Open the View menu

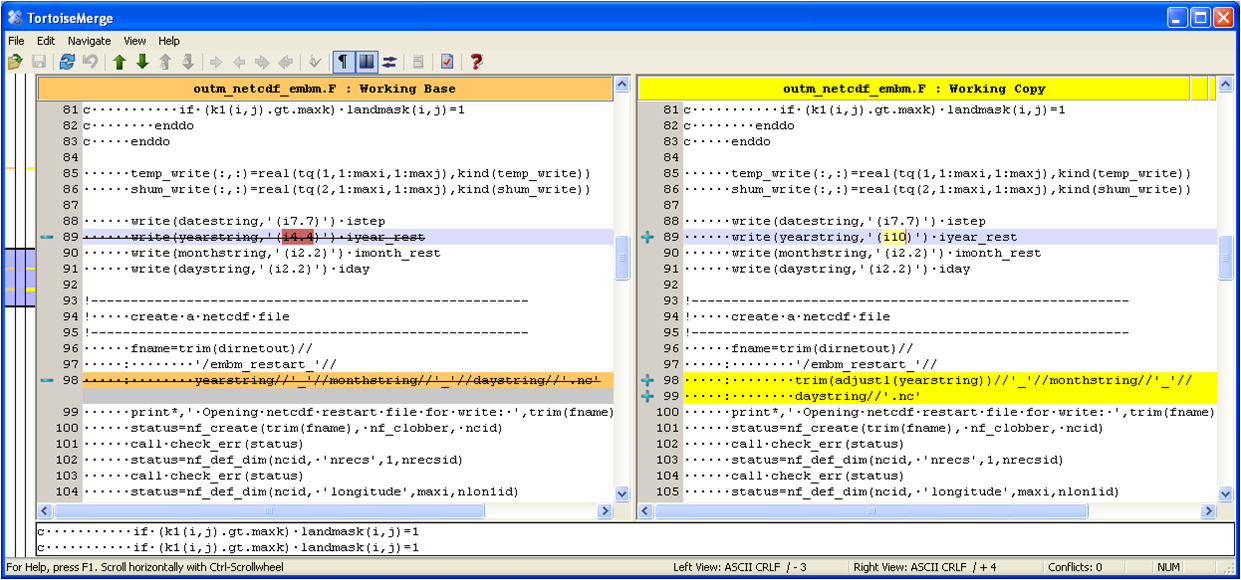click(x=135, y=41)
